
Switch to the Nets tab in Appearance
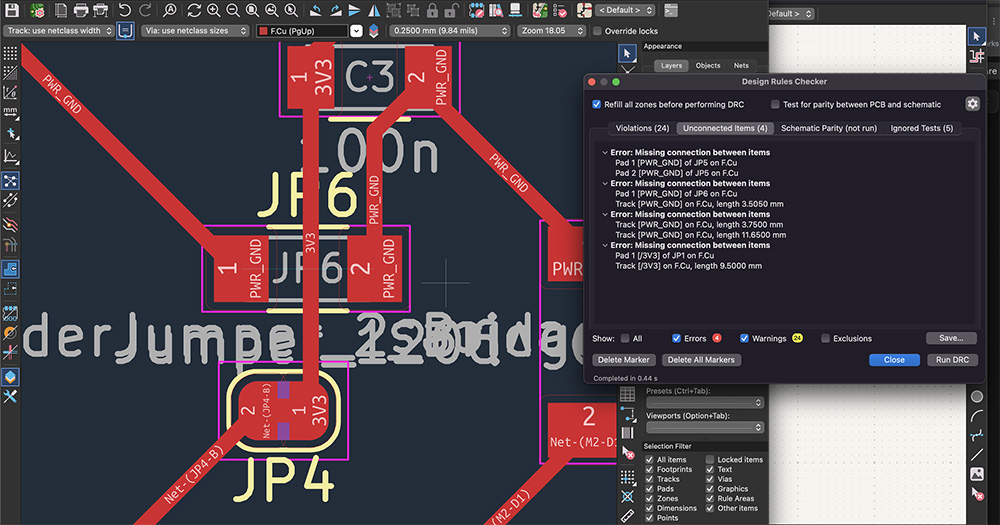point(741,66)
